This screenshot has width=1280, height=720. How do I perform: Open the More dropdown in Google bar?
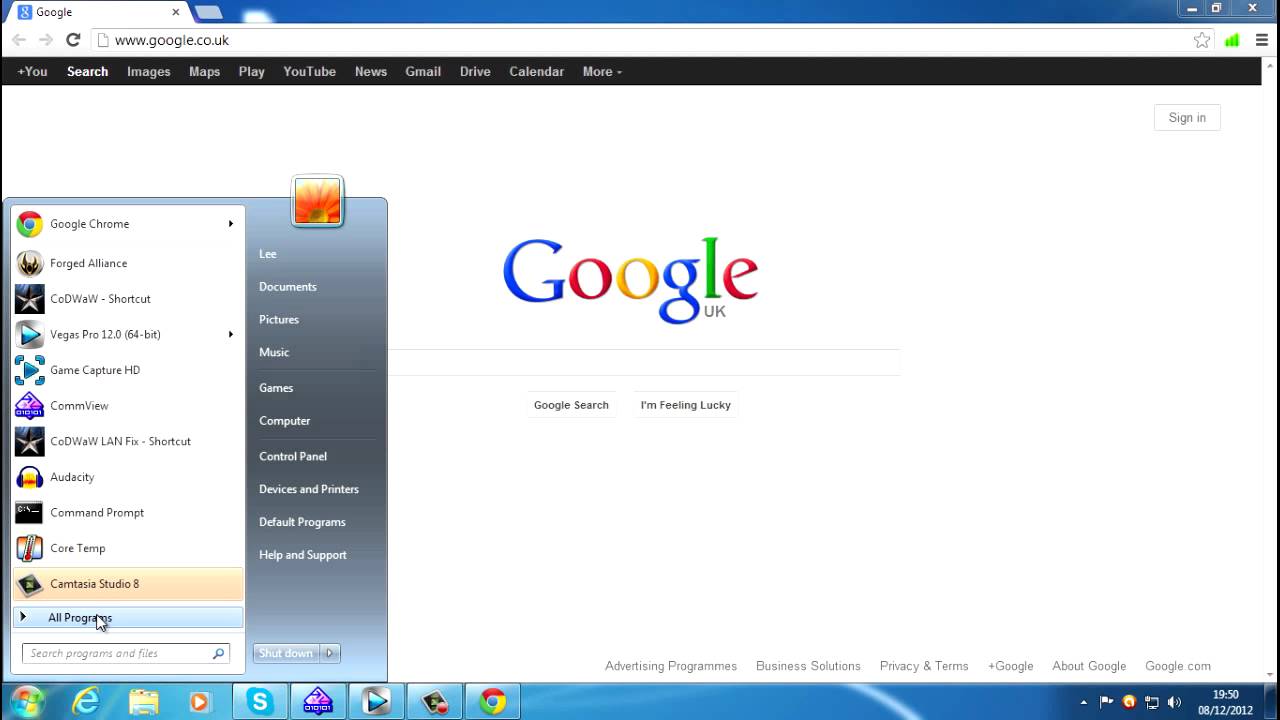click(602, 72)
